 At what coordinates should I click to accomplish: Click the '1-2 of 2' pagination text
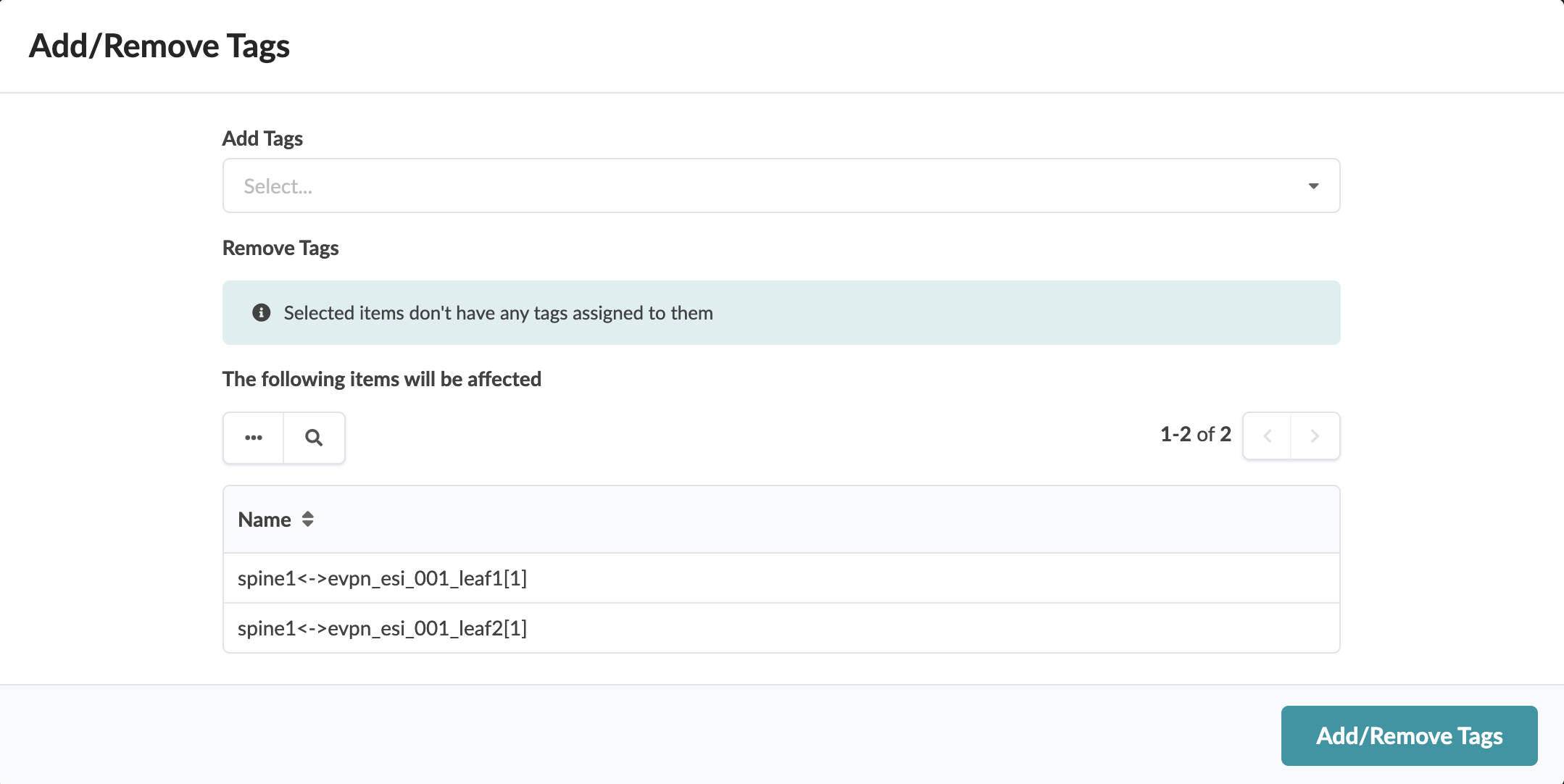pos(1195,435)
